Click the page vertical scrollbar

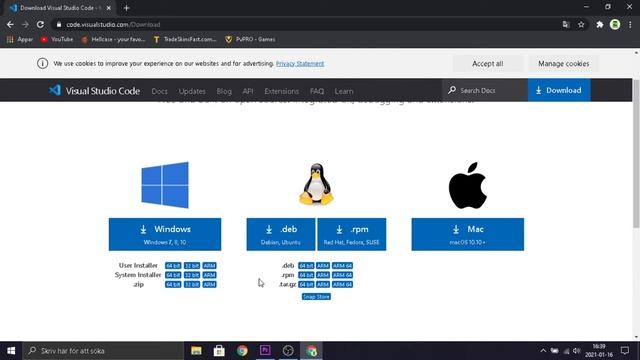636,153
